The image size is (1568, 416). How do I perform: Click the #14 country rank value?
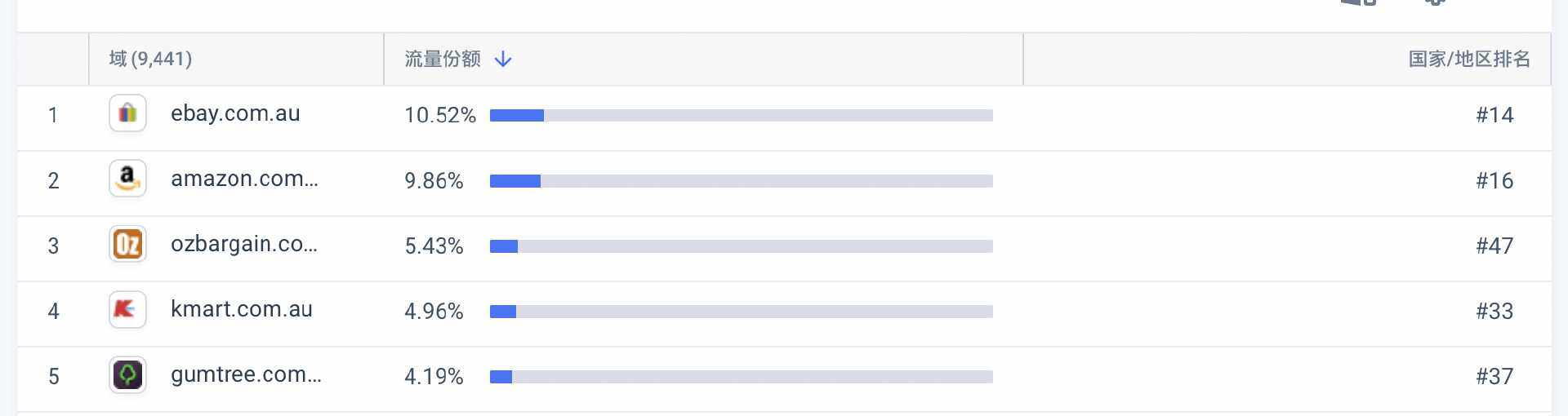tap(1494, 115)
